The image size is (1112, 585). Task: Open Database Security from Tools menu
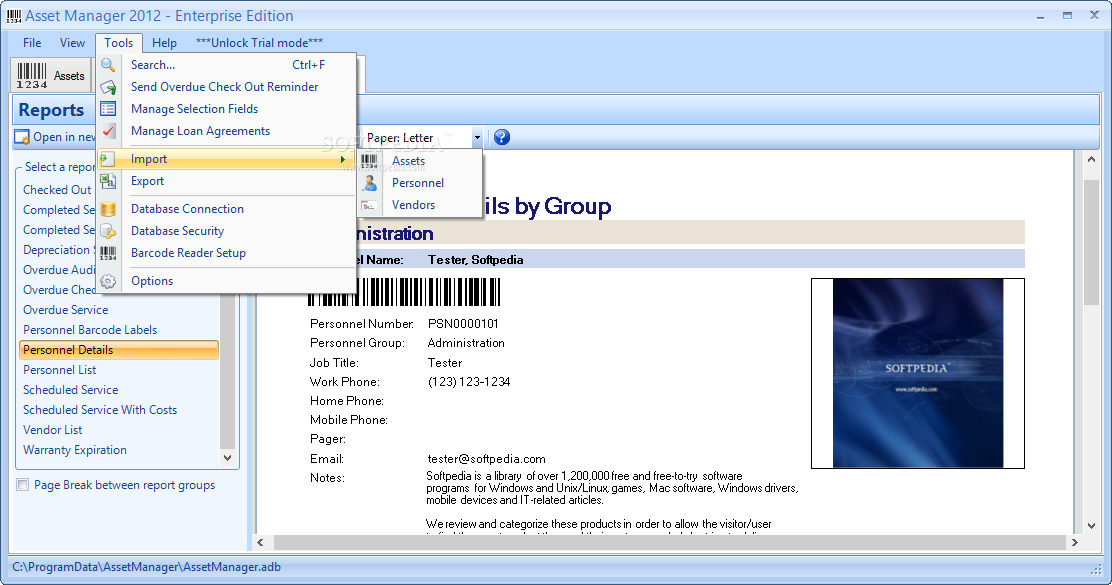[x=227, y=231]
